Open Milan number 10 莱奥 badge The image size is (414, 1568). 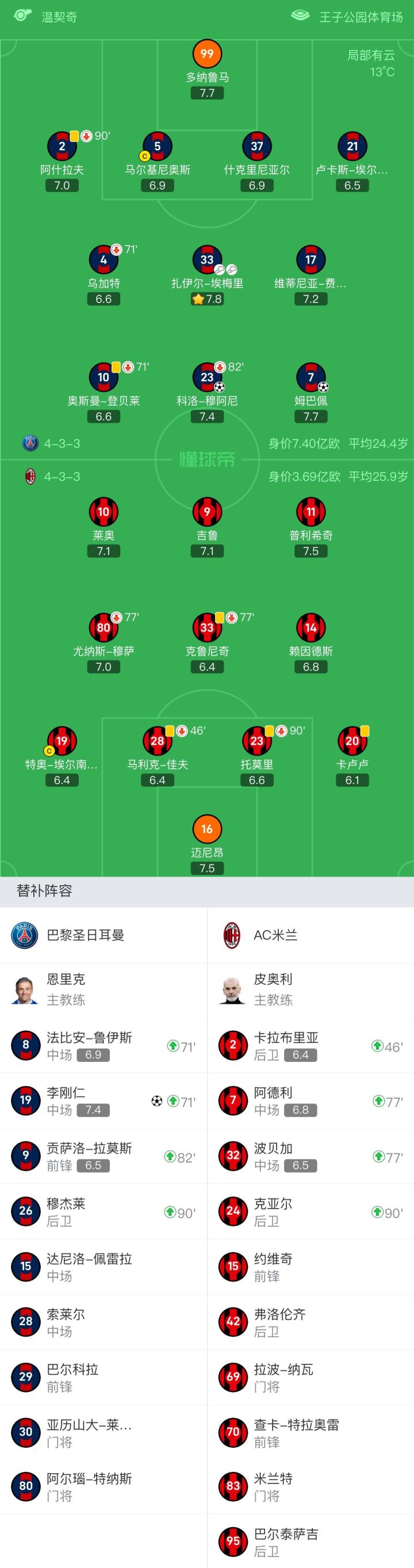pos(103,512)
